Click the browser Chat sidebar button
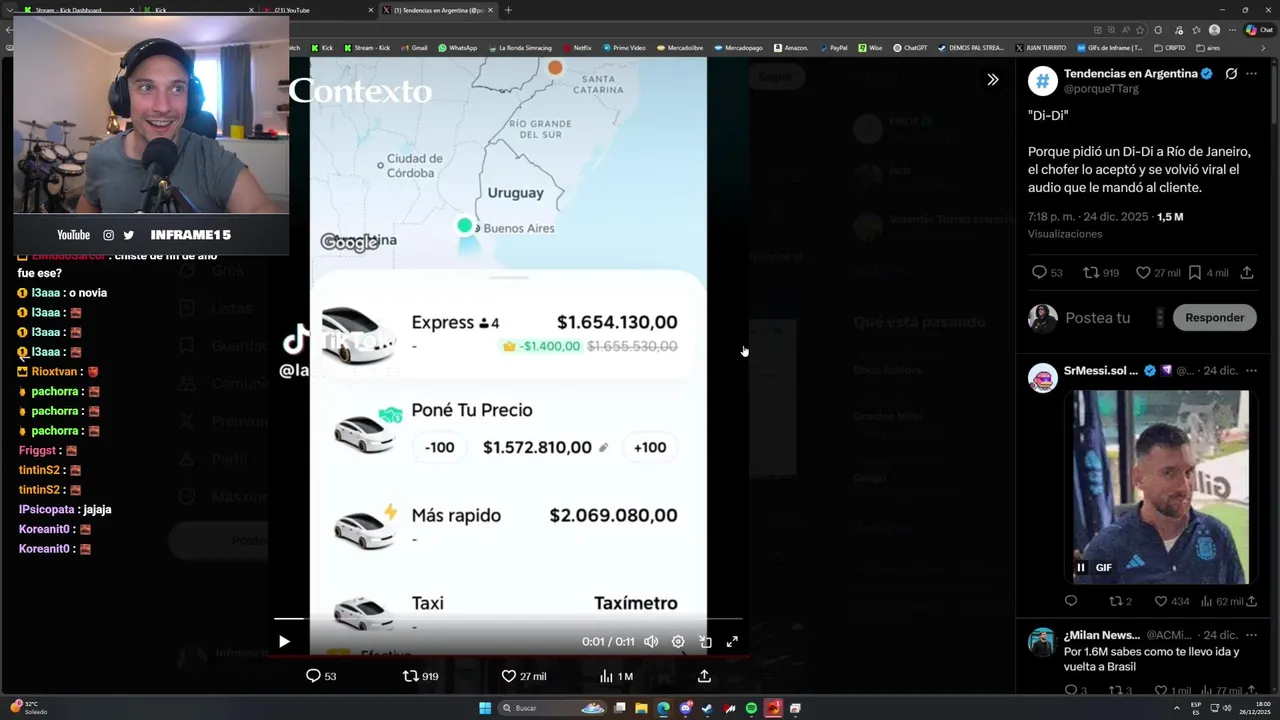The image size is (1280, 720). [x=1258, y=30]
